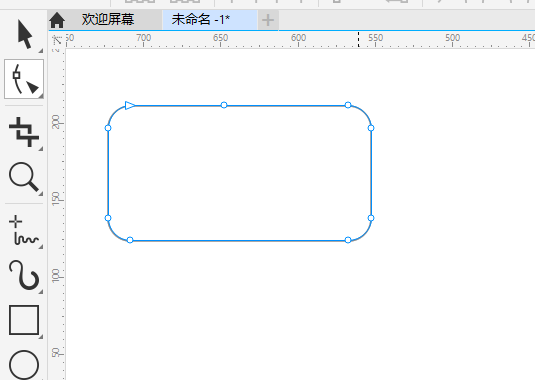The width and height of the screenshot is (535, 380).
Task: Expand the Crop tool flyout triangle
Action: coord(41,148)
